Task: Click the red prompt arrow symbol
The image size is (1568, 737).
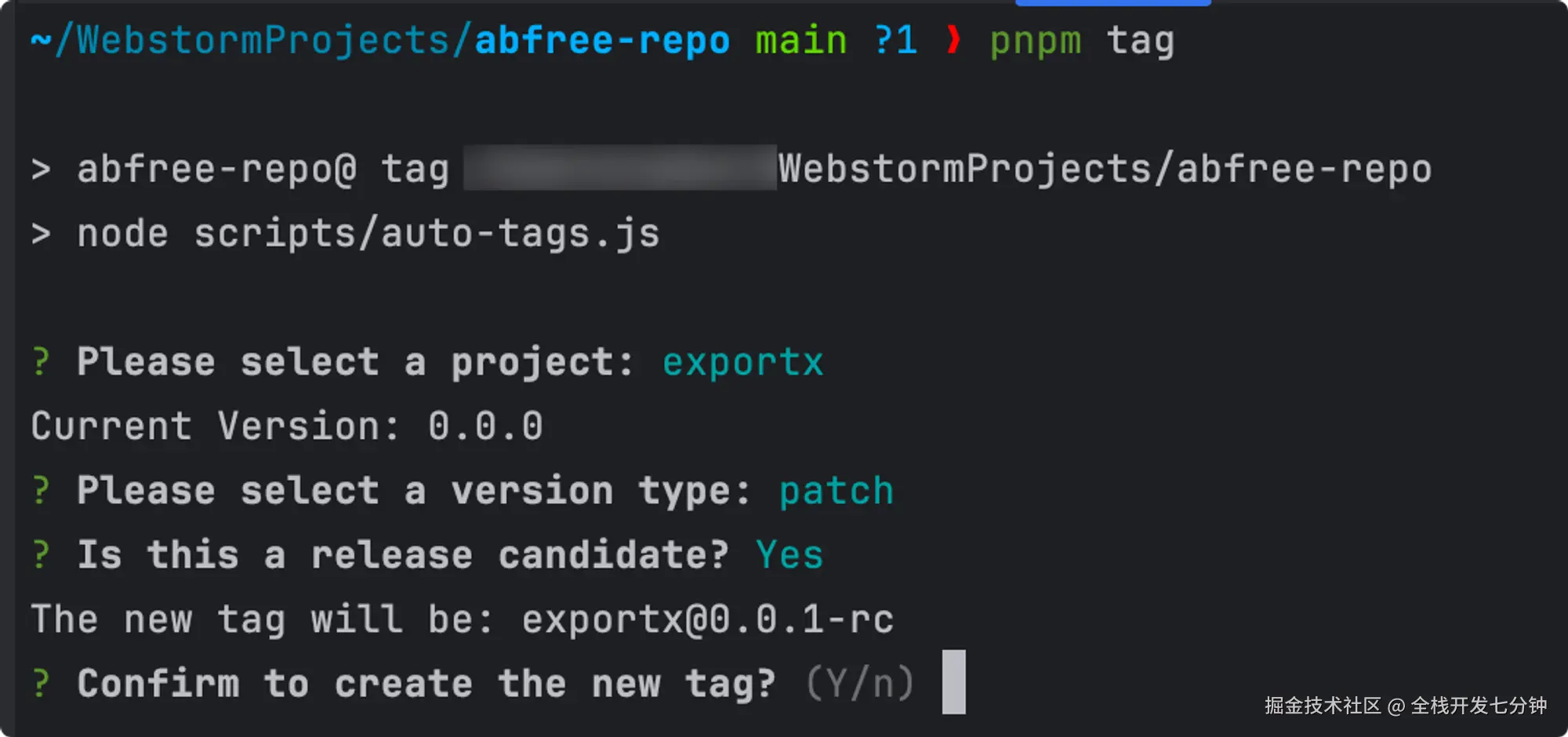Action: tap(953, 39)
